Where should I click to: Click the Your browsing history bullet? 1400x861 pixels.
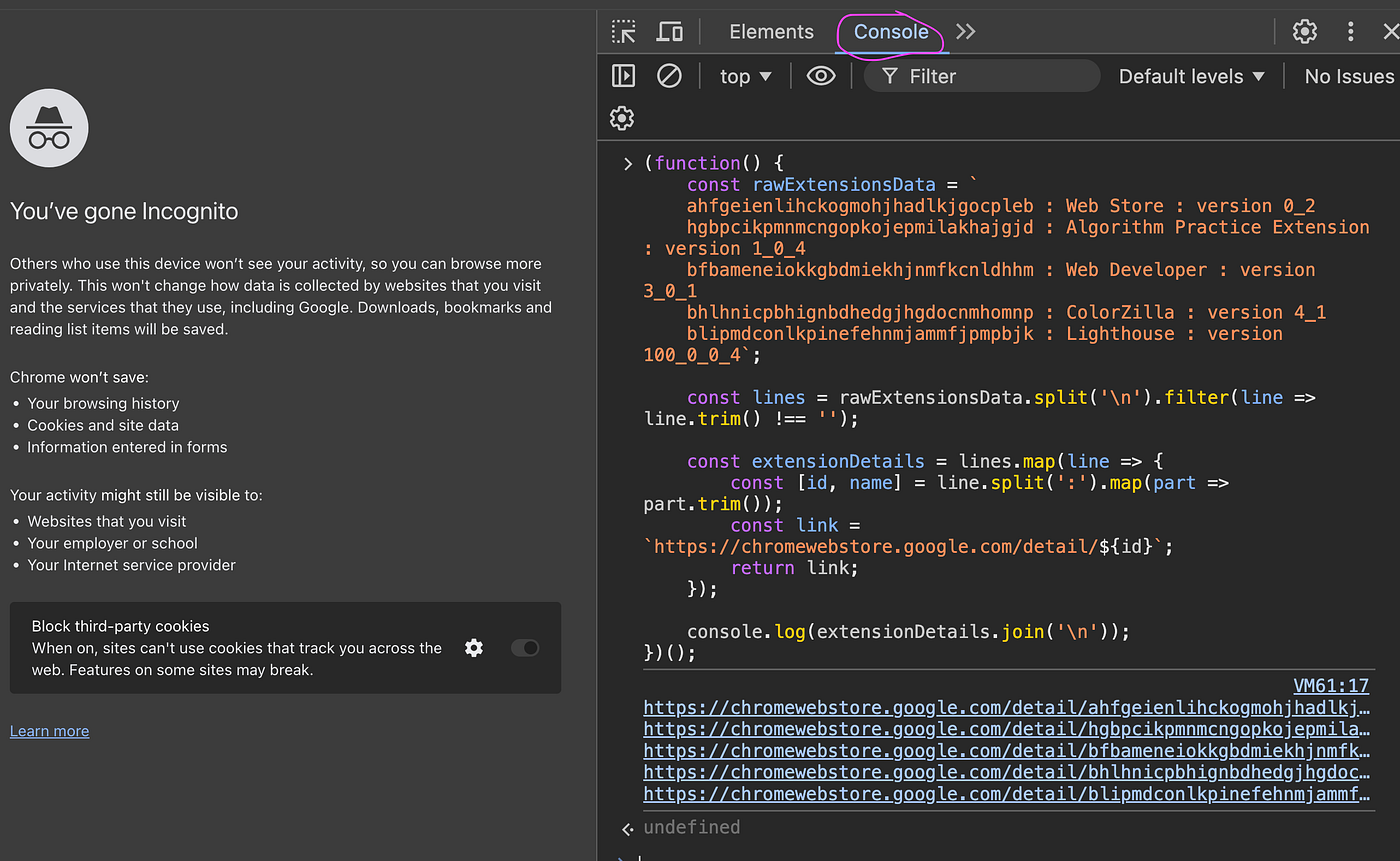tap(103, 403)
